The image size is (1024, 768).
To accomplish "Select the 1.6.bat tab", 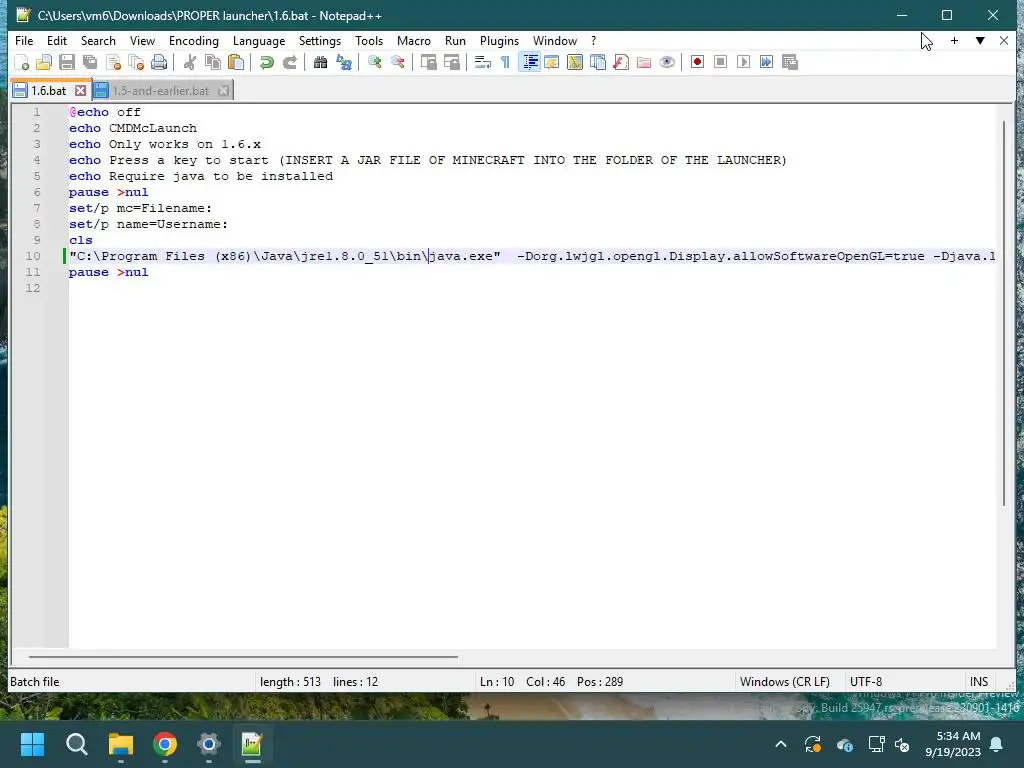I will [x=49, y=91].
